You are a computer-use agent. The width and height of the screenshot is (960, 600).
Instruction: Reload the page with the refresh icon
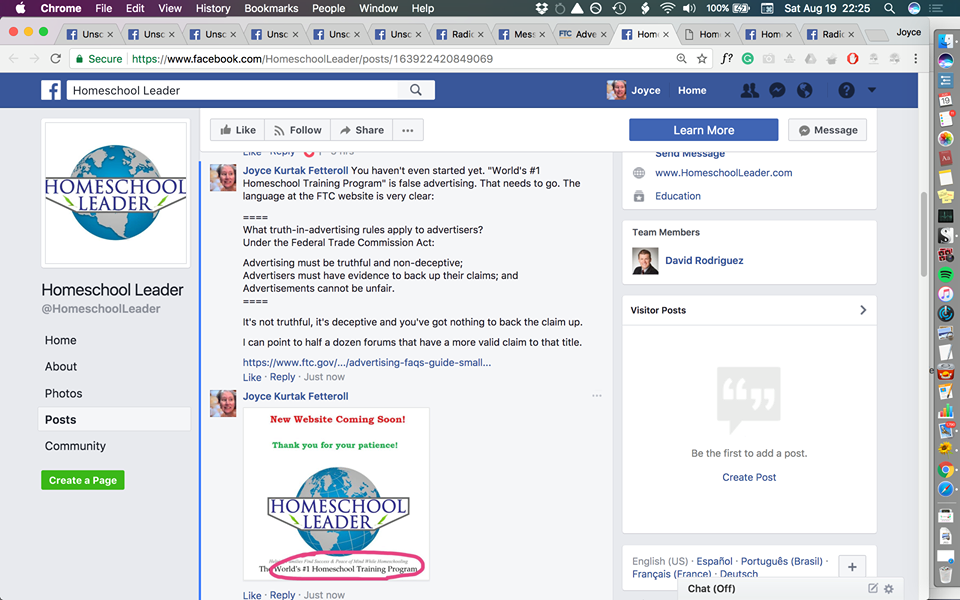coord(56,59)
